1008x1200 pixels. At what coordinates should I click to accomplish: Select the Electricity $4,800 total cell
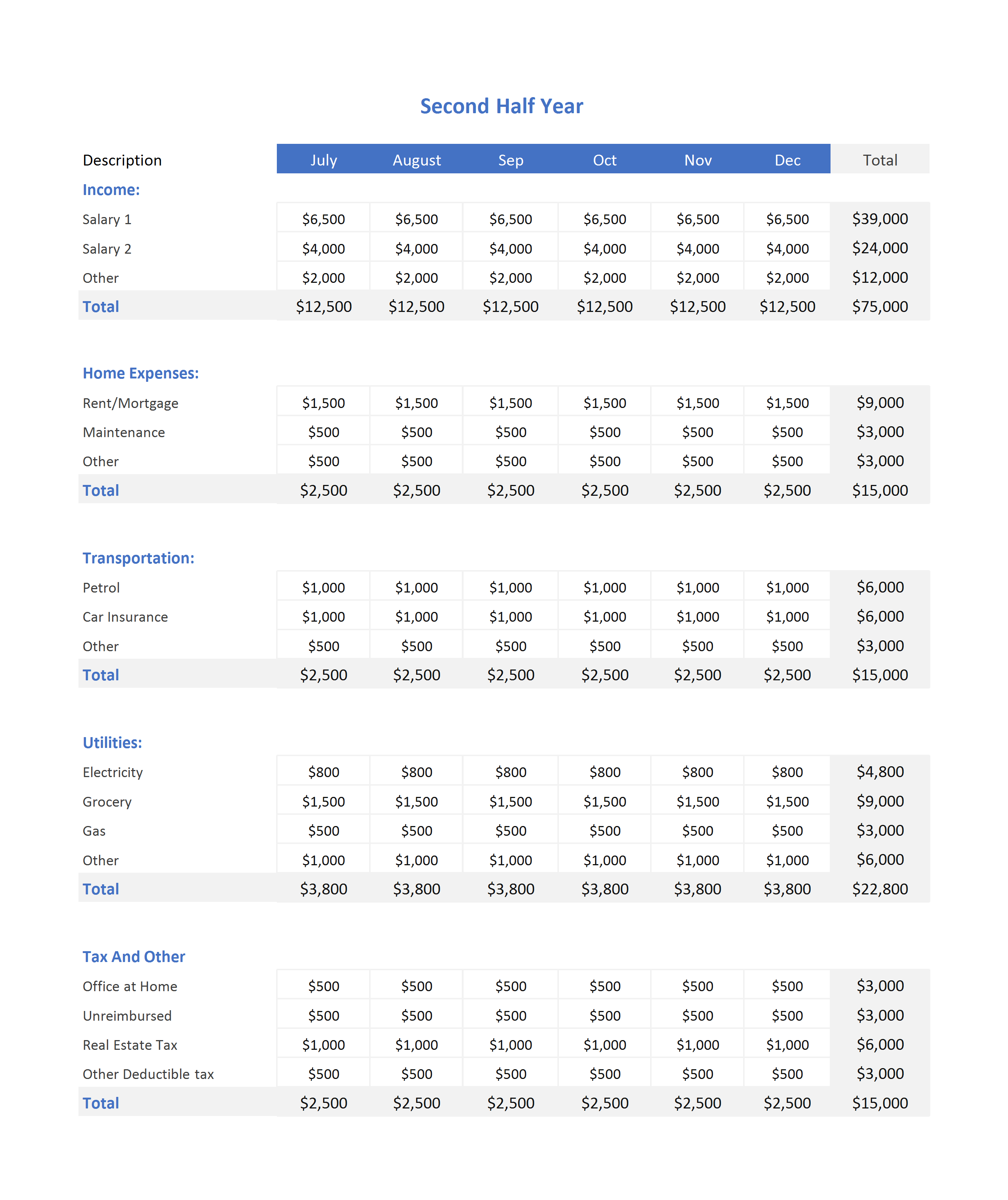[x=880, y=771]
